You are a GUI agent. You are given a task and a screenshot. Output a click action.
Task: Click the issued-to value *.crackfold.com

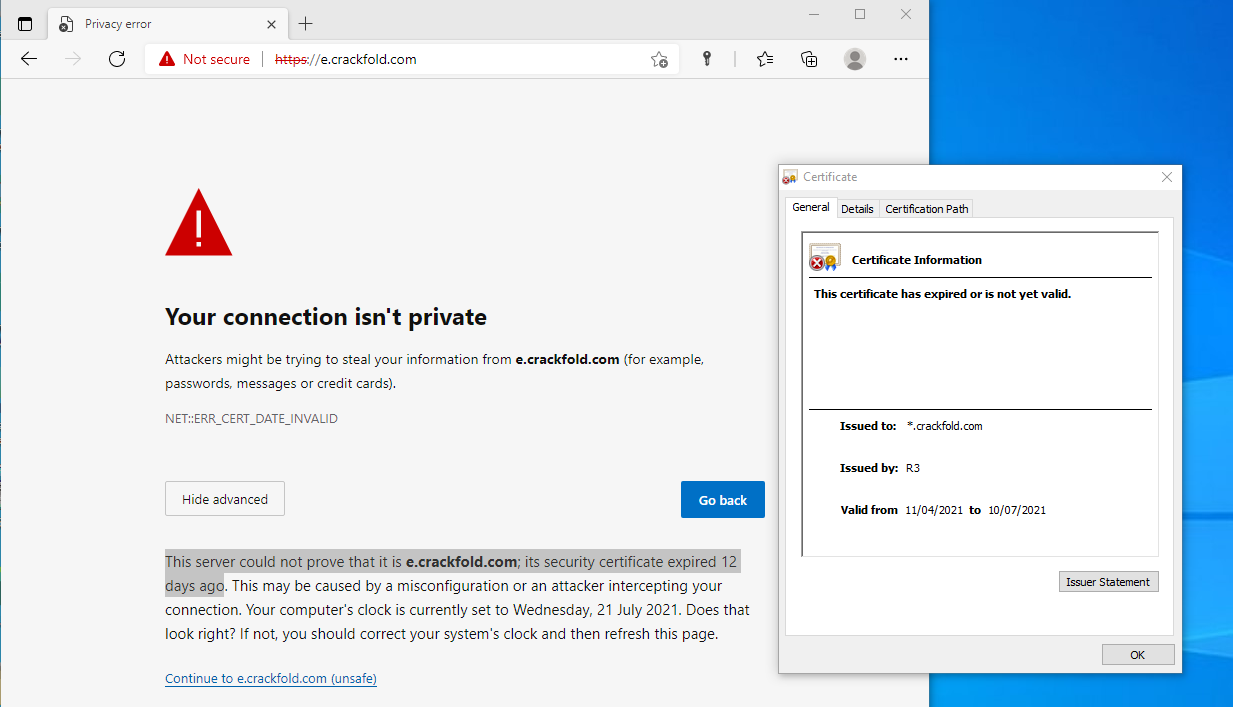point(944,426)
